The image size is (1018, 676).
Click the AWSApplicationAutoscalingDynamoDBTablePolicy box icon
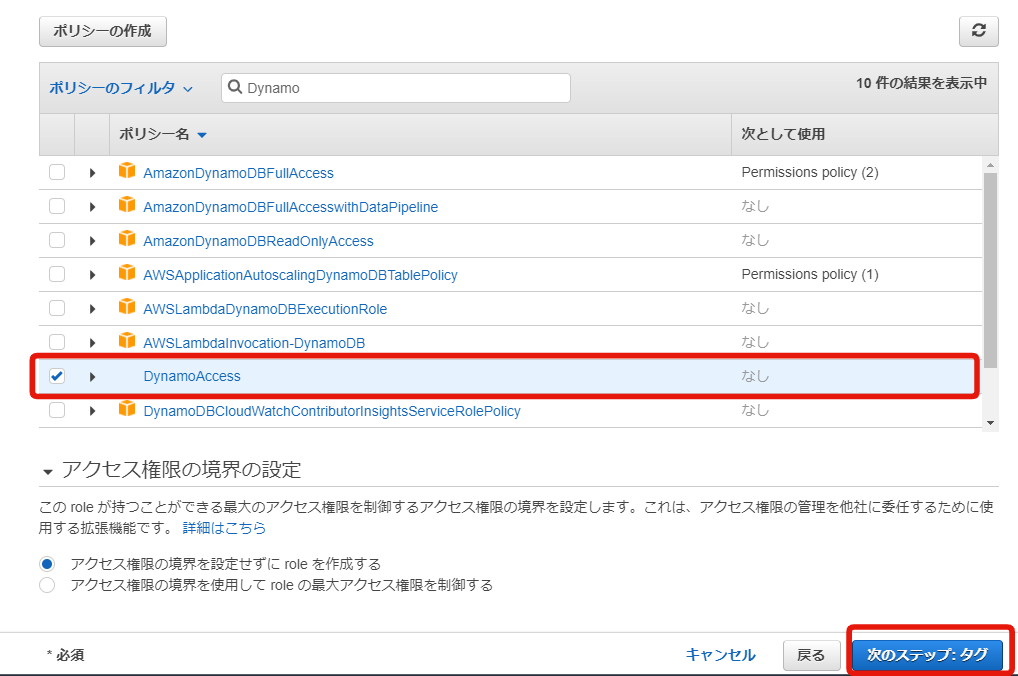coord(127,273)
